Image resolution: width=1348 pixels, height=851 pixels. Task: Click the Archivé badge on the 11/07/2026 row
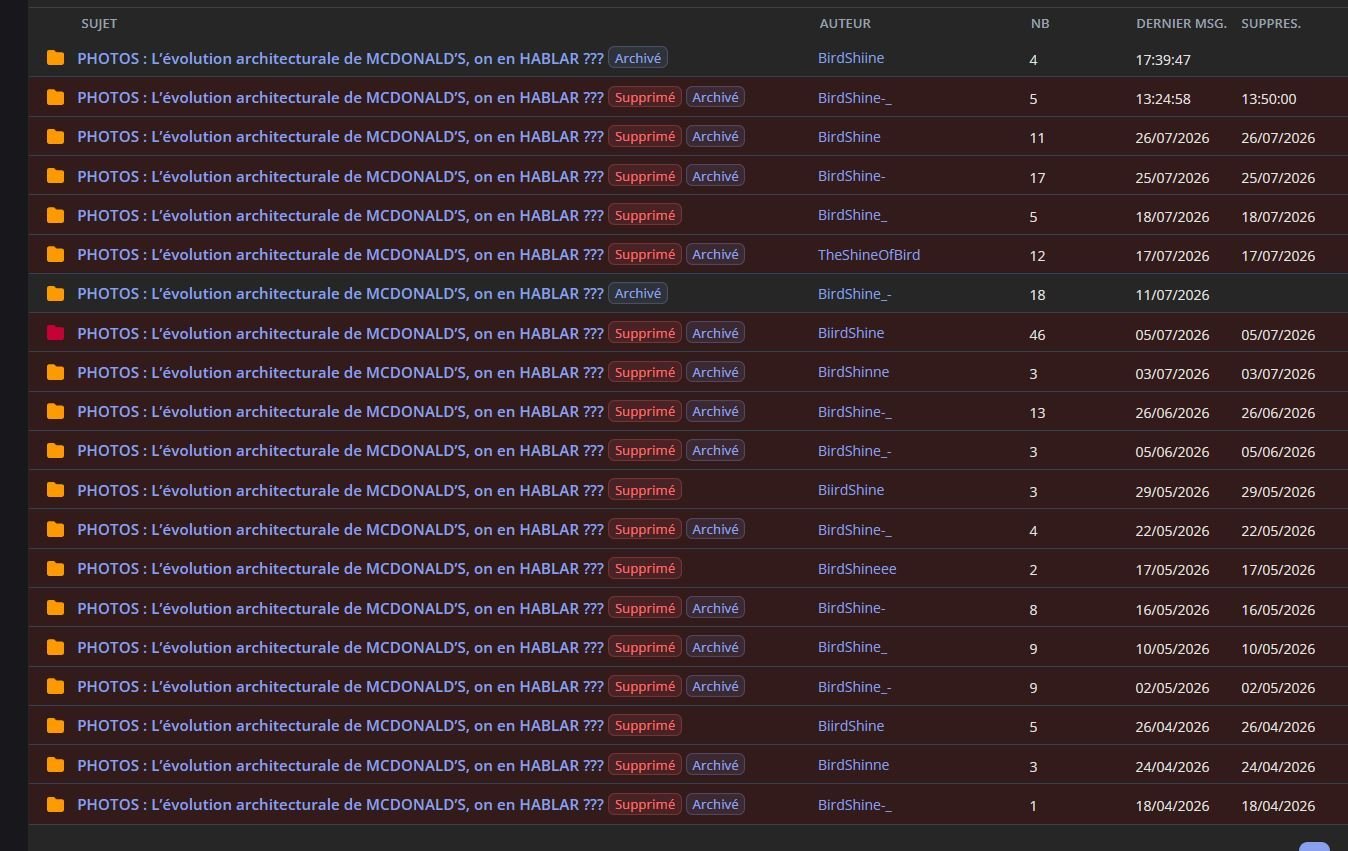pyautogui.click(x=638, y=293)
